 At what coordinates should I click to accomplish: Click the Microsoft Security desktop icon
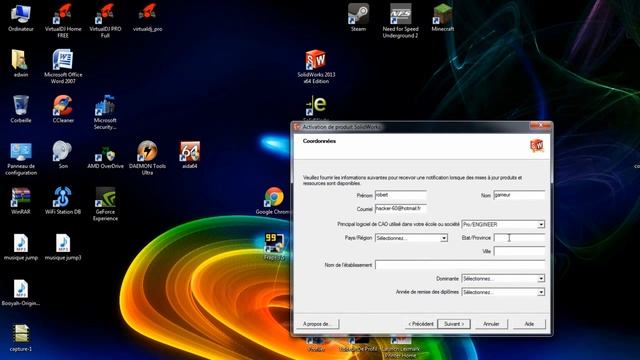(105, 112)
